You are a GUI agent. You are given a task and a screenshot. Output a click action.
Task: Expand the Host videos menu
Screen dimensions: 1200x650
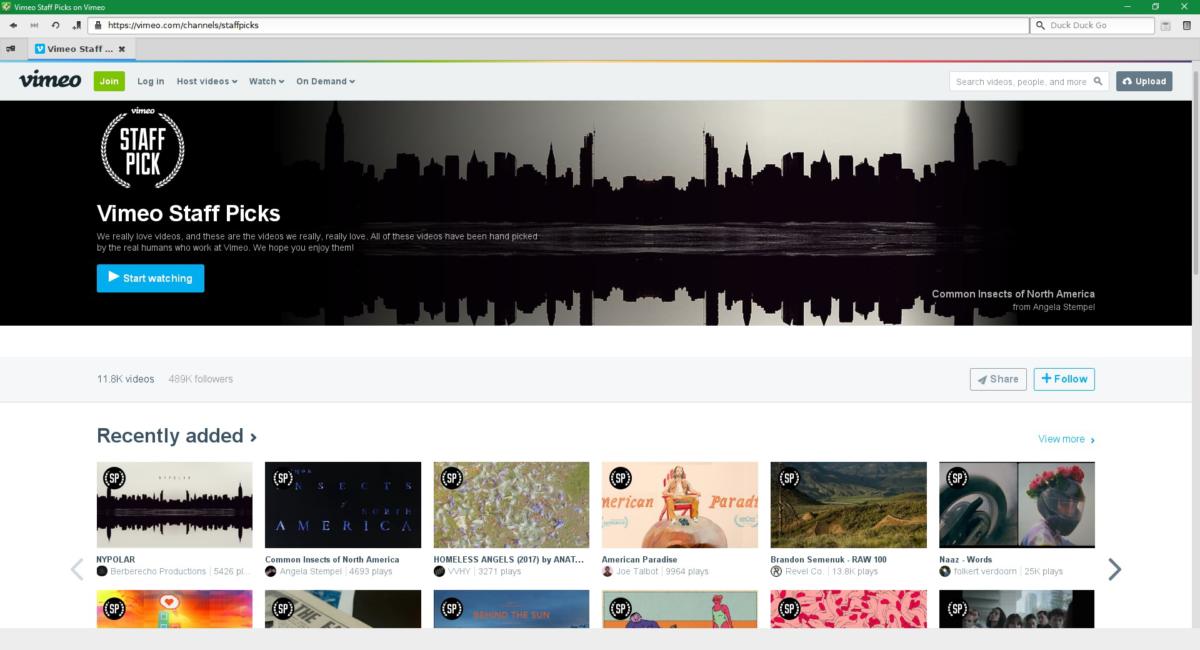pos(207,81)
